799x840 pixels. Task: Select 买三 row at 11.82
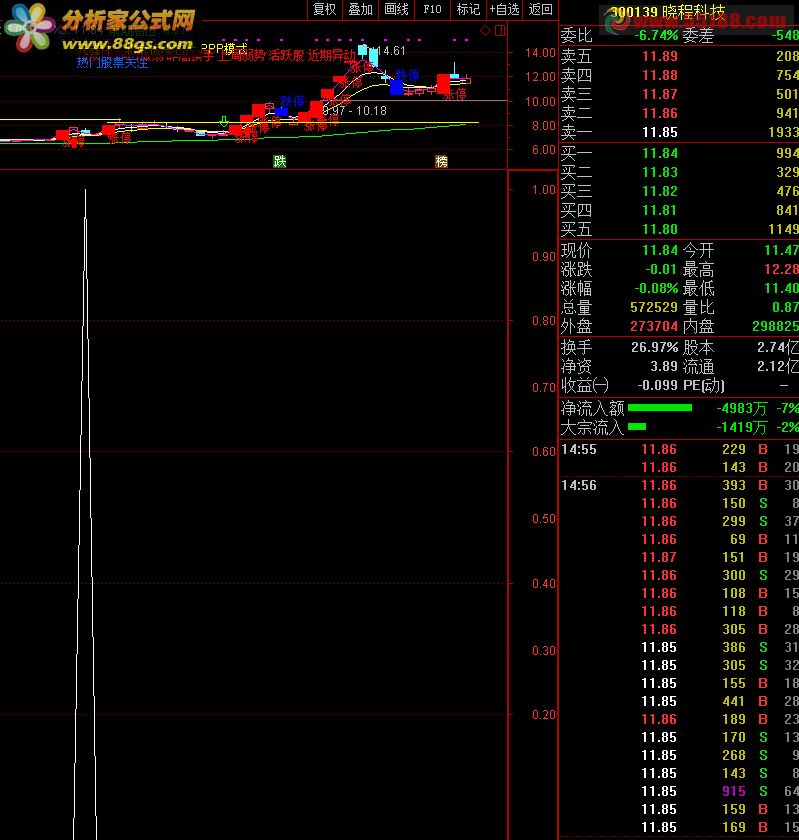pyautogui.click(x=678, y=191)
